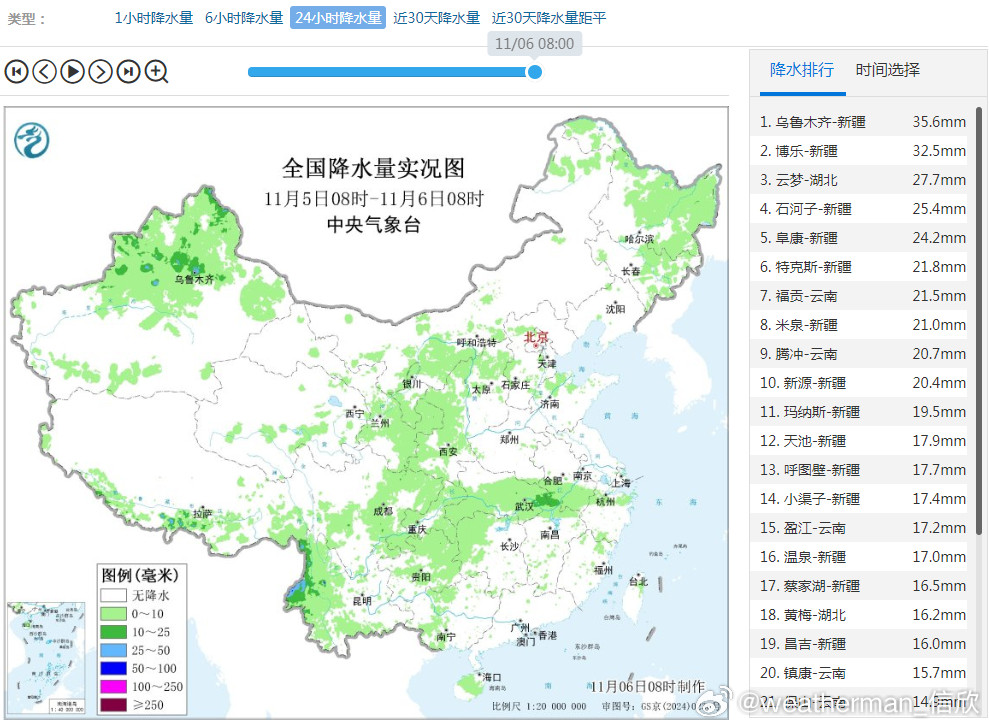Click the skip-to-last-frame playback icon
Image resolution: width=989 pixels, height=727 pixels.
tap(128, 71)
